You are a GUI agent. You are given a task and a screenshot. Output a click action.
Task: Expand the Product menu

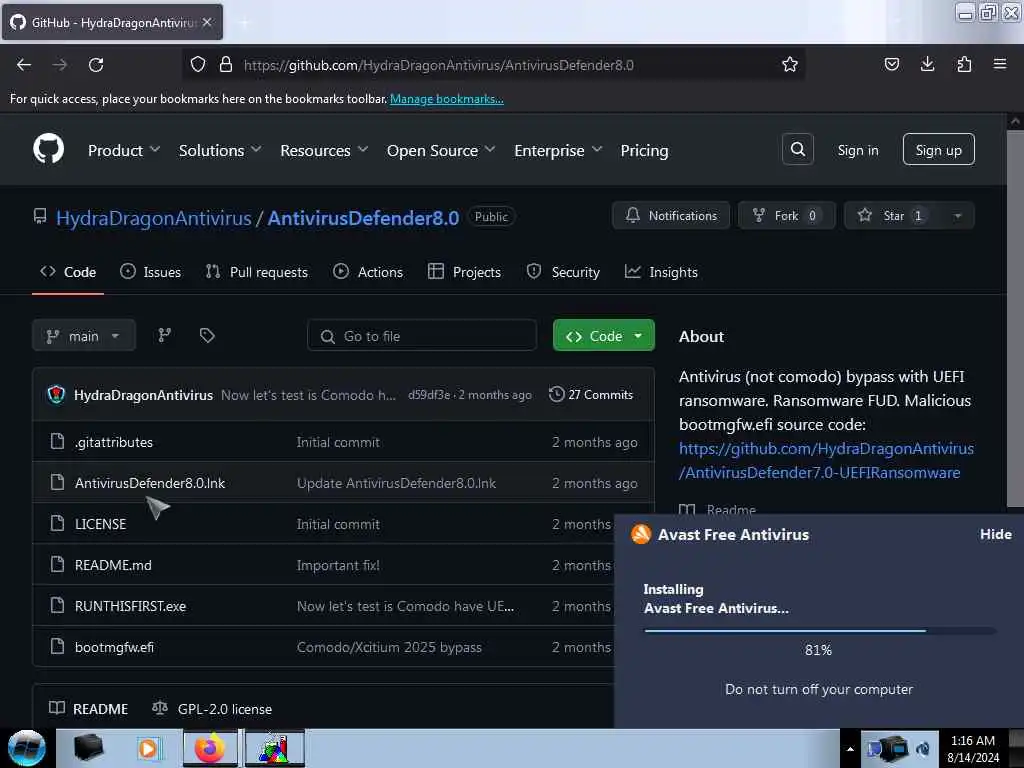coord(123,150)
